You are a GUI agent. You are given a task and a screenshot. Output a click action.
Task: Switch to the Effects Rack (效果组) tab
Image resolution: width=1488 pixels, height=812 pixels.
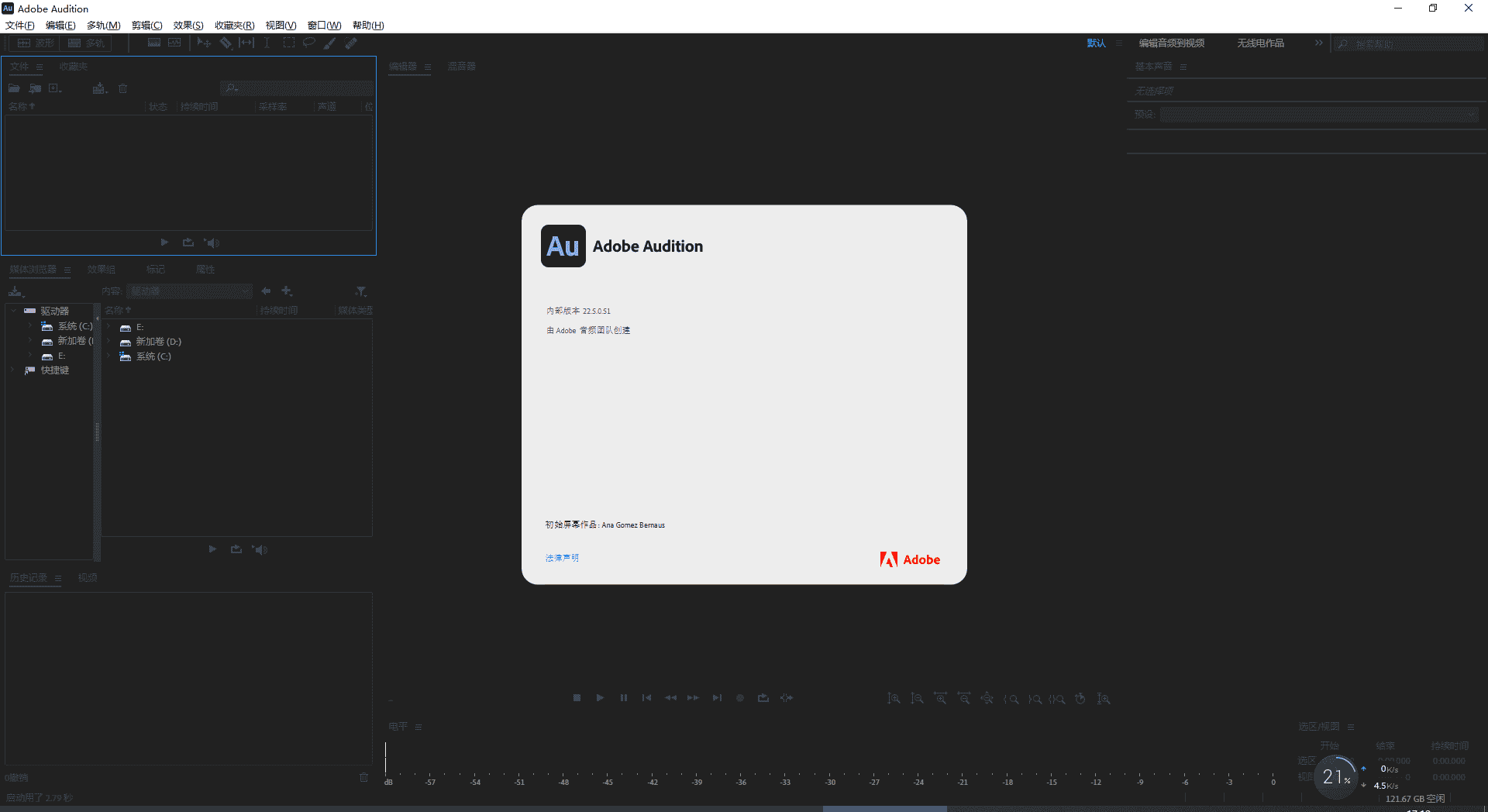101,270
